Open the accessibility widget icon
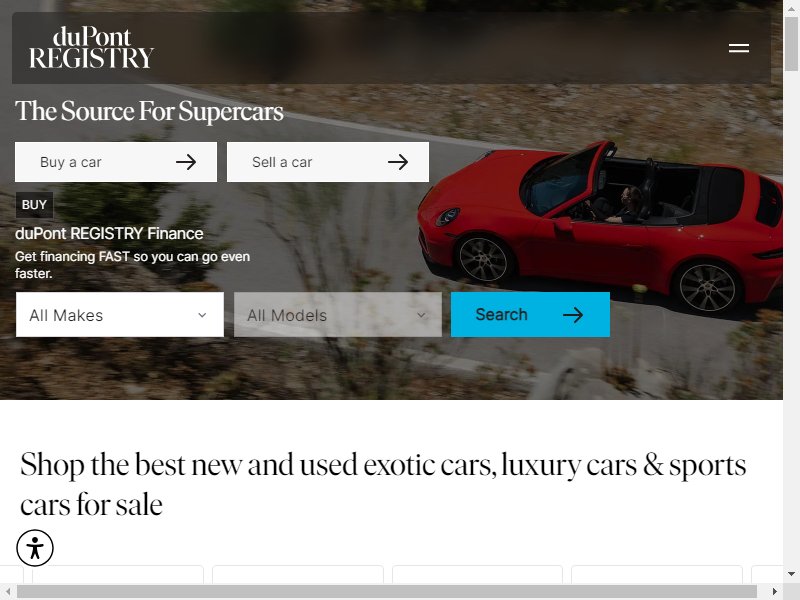This screenshot has height=600, width=800. (x=35, y=548)
